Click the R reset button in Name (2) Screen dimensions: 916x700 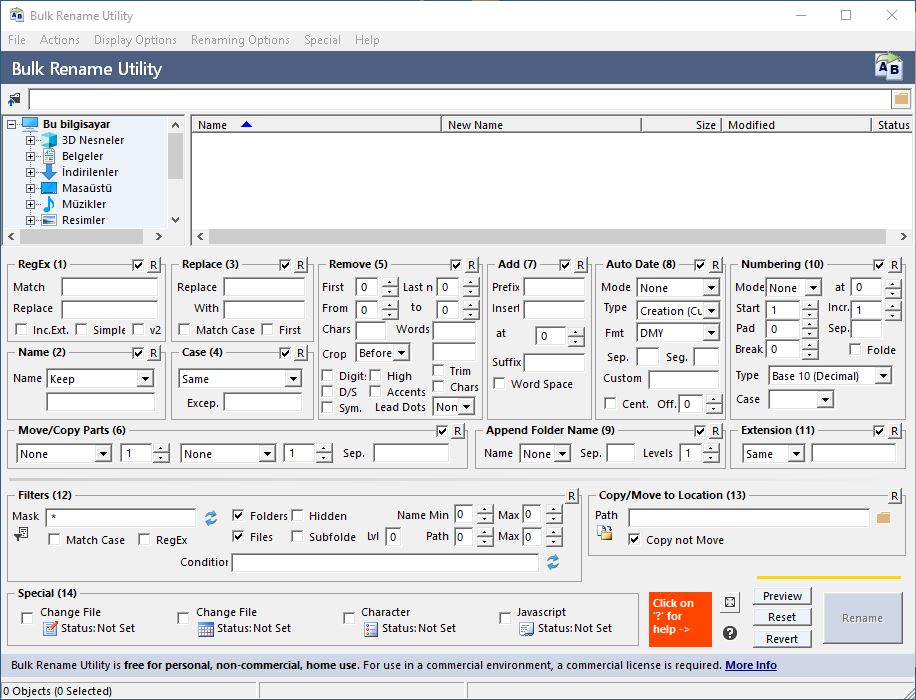coord(154,353)
